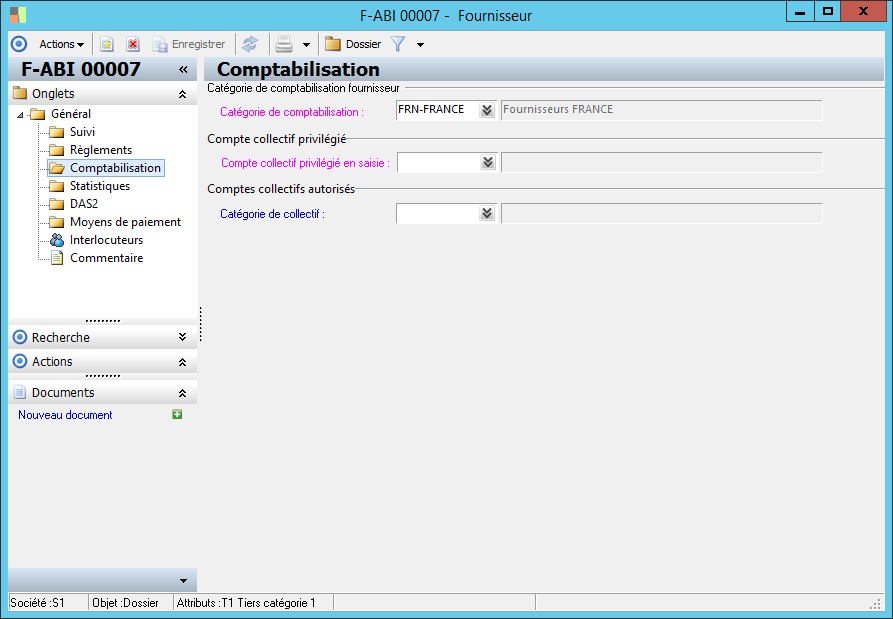Screen dimensions: 893x619
Task: Click the Commentaire note icon
Action: 56,258
